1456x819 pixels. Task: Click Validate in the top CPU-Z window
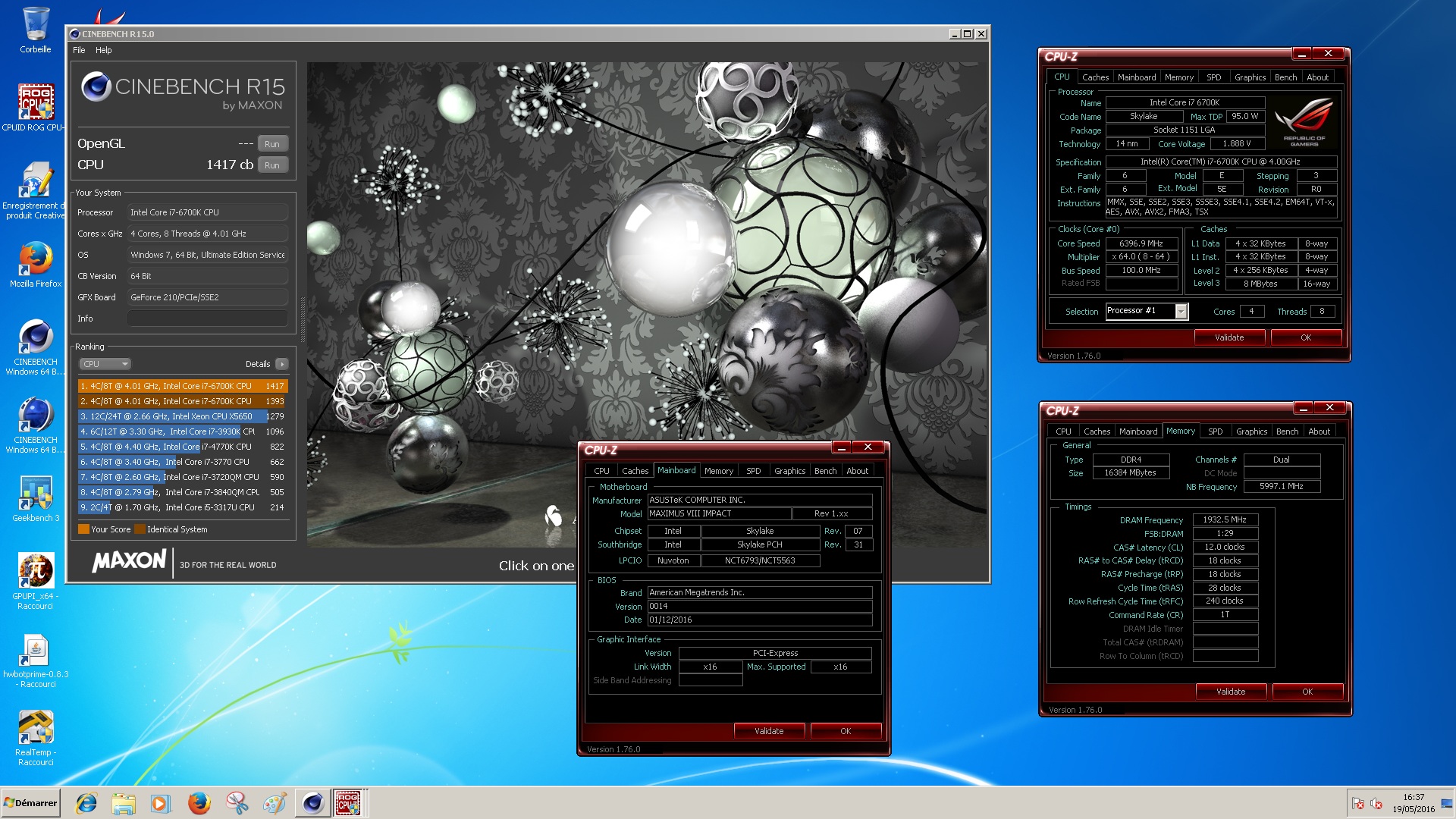pos(1229,337)
